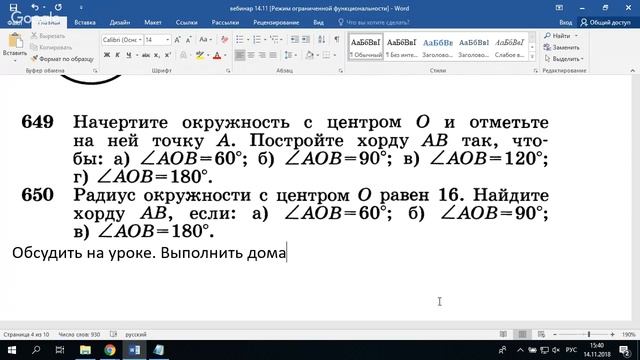Click the Format Painter (Формат по образцу) button
640x360 pixels.
pos(62,59)
